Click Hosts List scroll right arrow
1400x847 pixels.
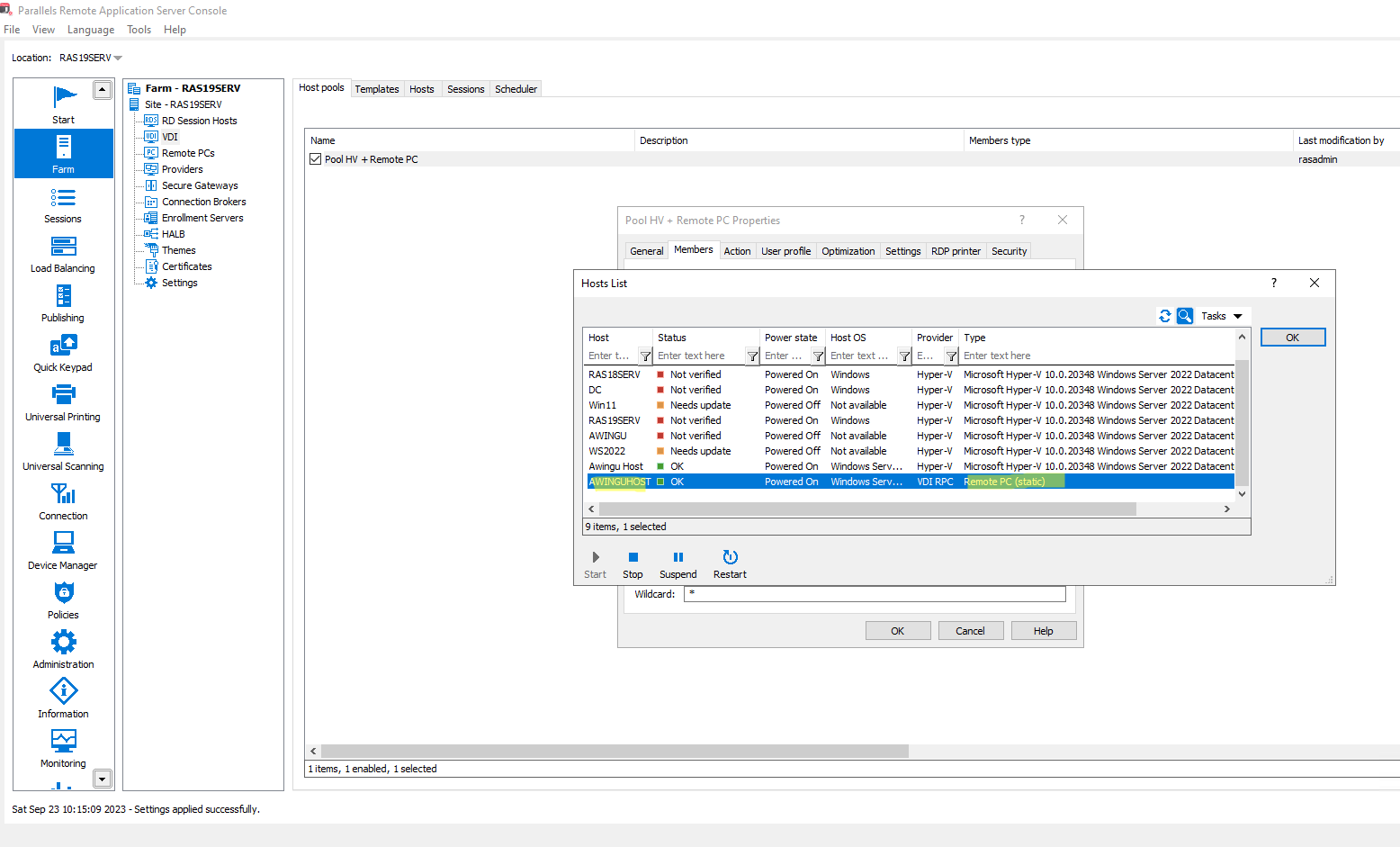tap(1226, 509)
